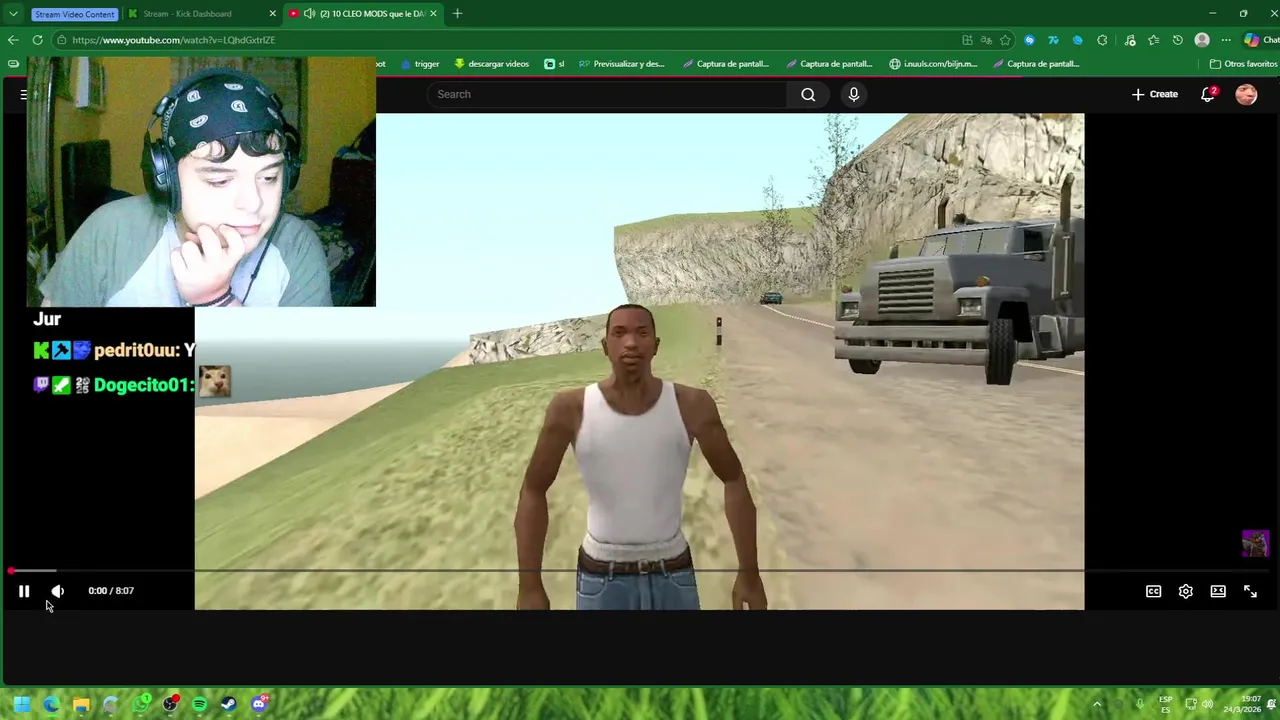Image resolution: width=1280 pixels, height=720 pixels.
Task: Open the YouTube Create menu
Action: (1155, 94)
